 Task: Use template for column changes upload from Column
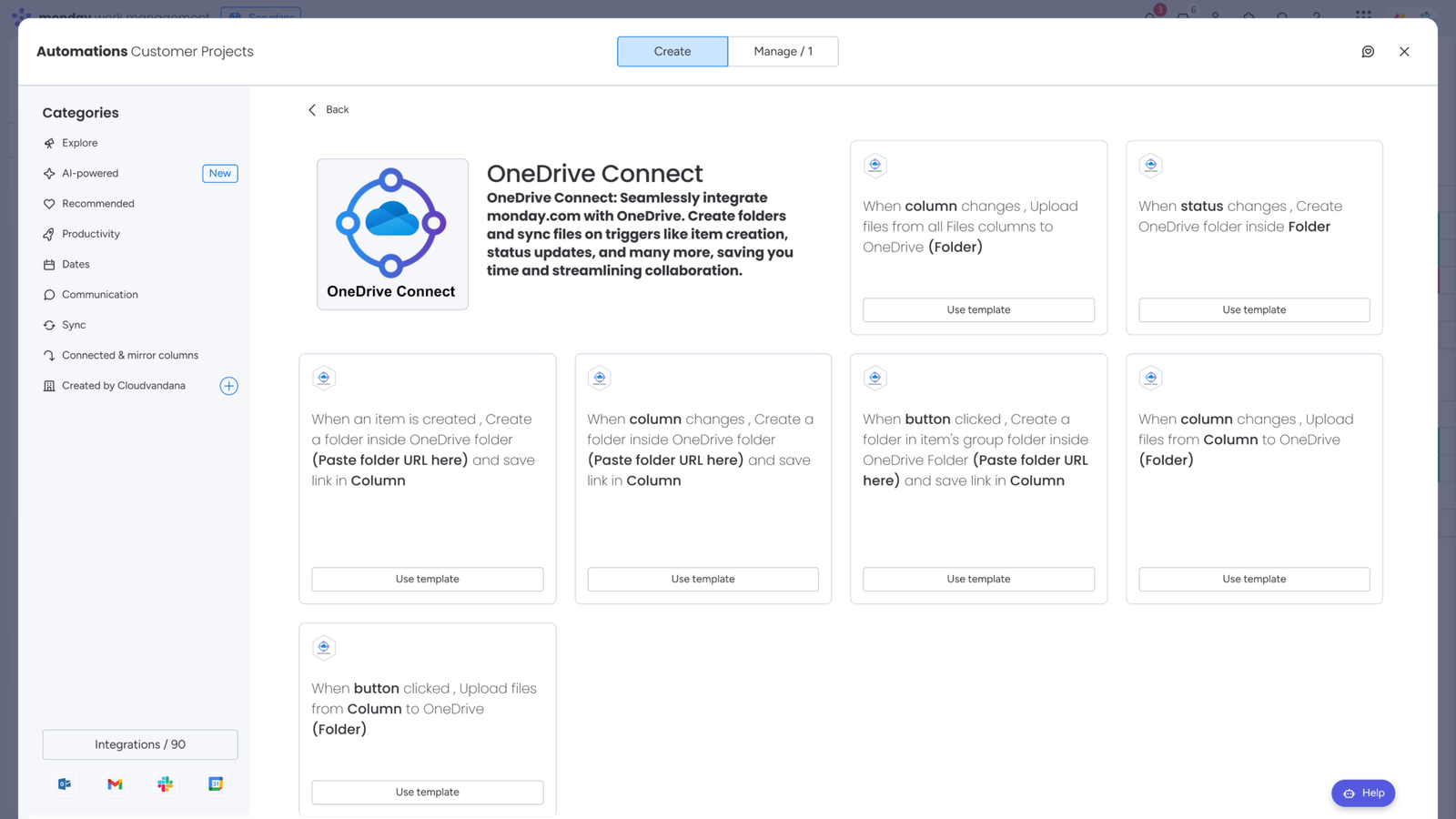pos(1254,579)
